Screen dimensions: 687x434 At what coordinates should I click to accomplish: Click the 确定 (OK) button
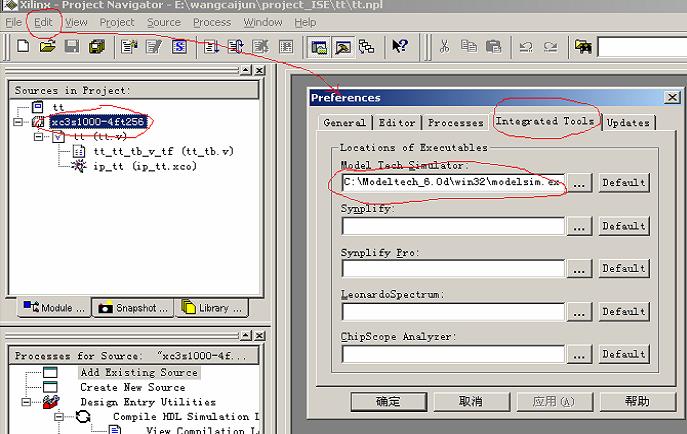pos(389,402)
